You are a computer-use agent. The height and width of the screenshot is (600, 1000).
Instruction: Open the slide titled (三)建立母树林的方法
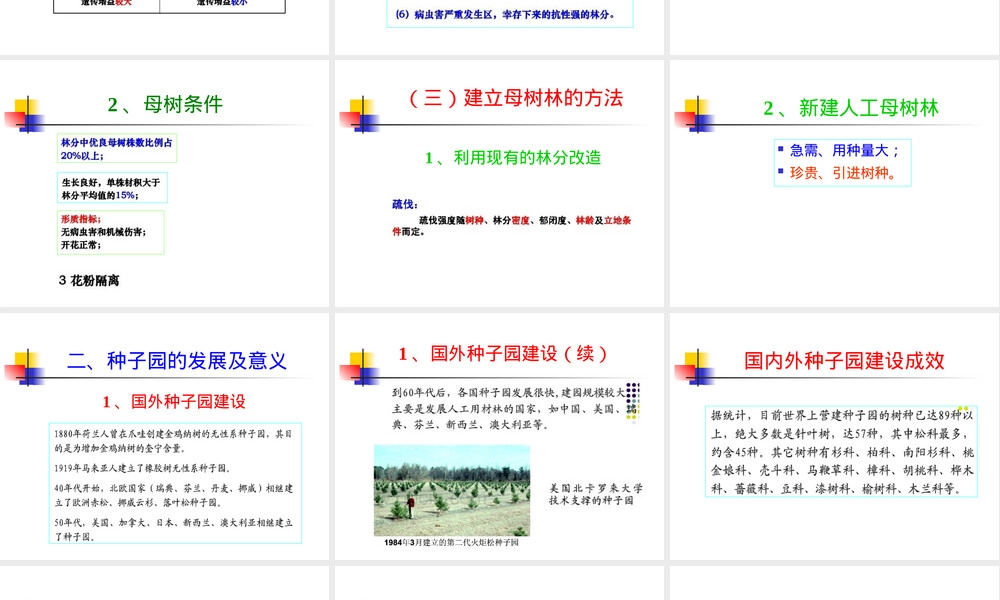coord(499,184)
